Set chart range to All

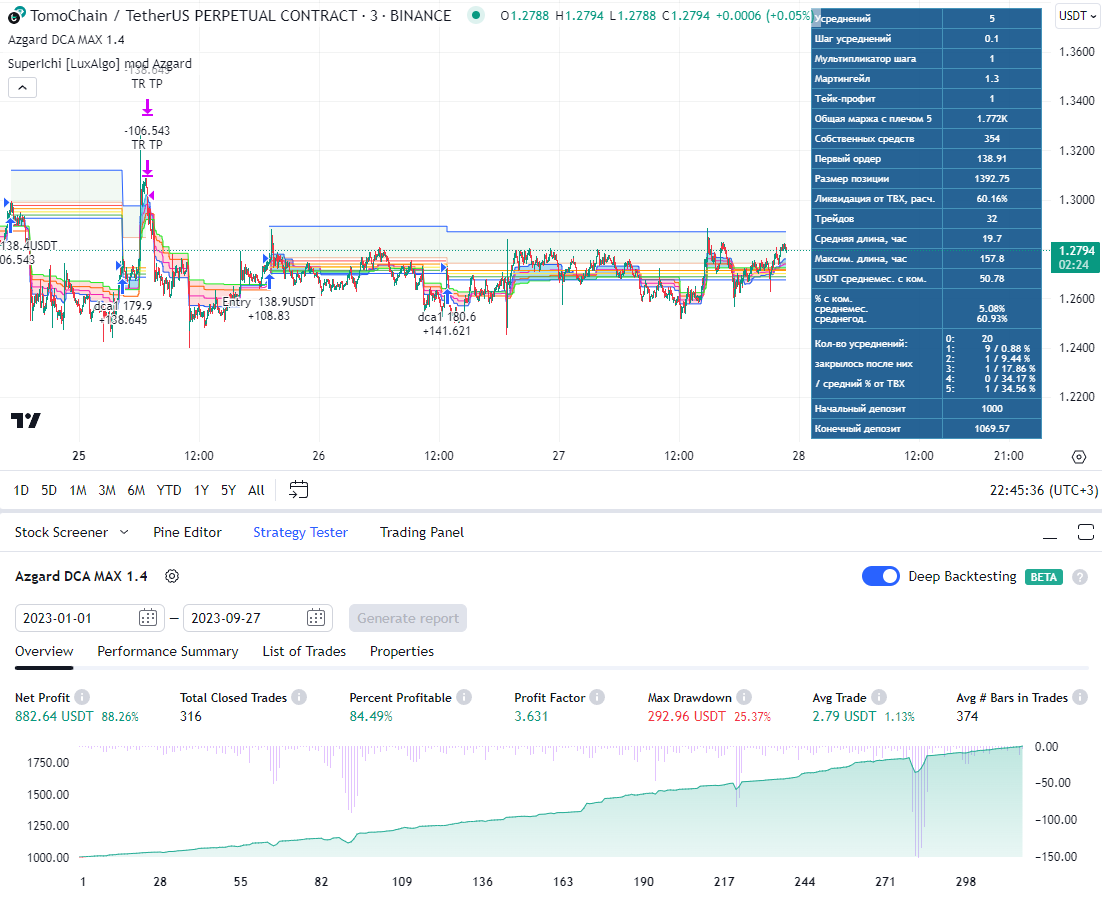point(256,490)
